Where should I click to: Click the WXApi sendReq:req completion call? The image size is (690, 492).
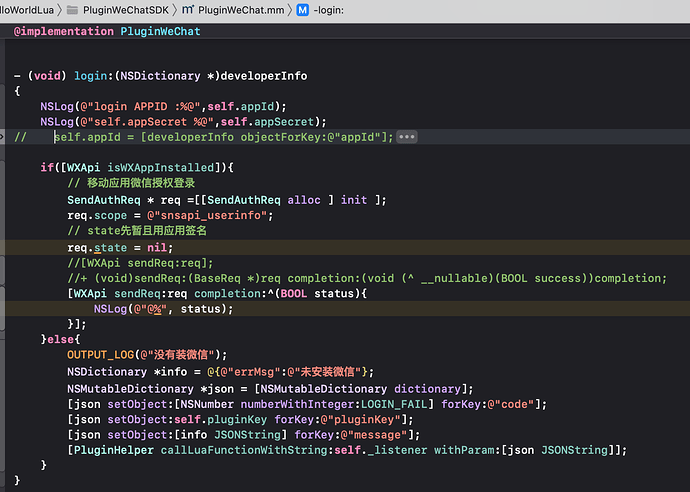(217, 294)
